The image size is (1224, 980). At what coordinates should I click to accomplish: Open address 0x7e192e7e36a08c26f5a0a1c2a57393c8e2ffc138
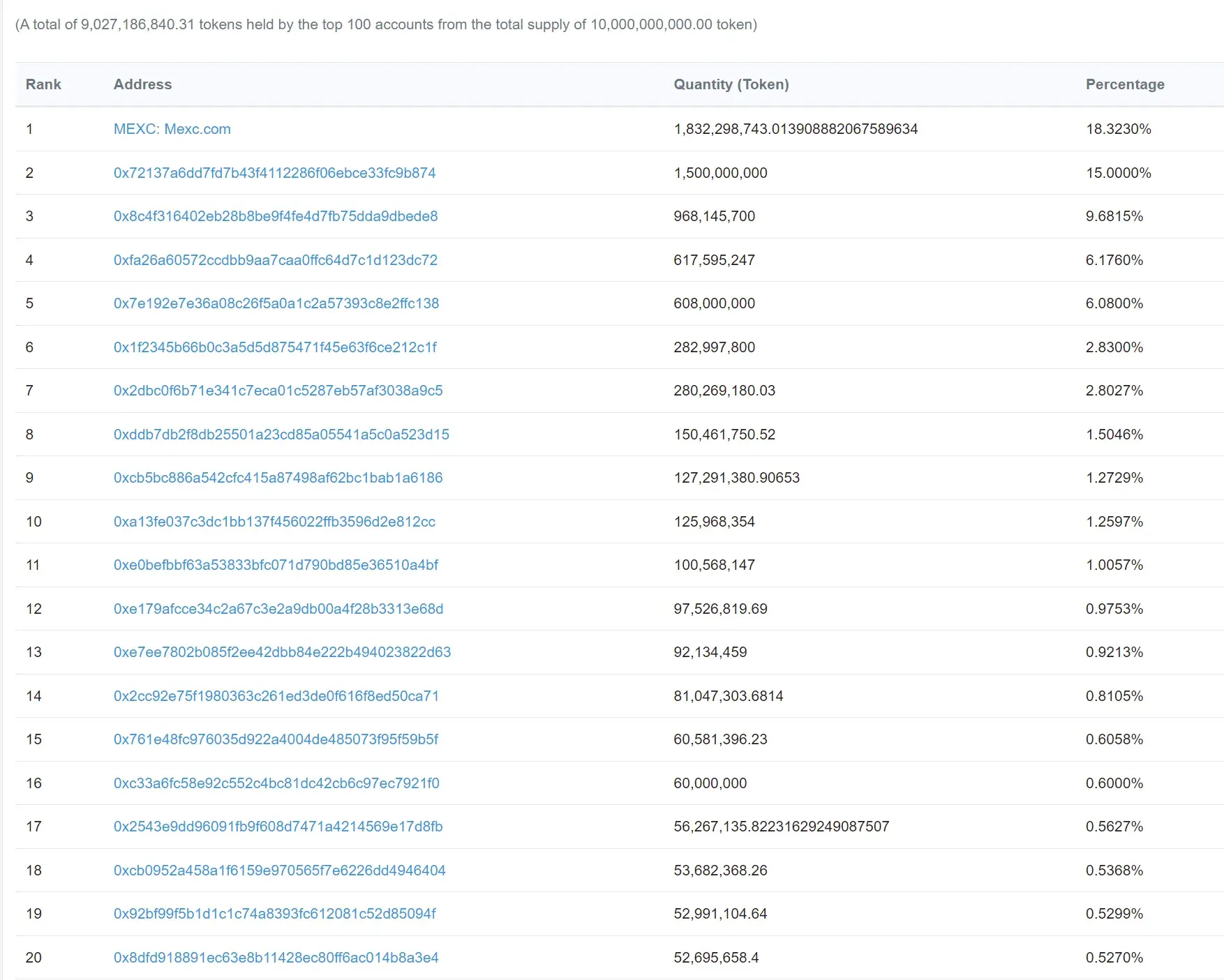click(276, 303)
